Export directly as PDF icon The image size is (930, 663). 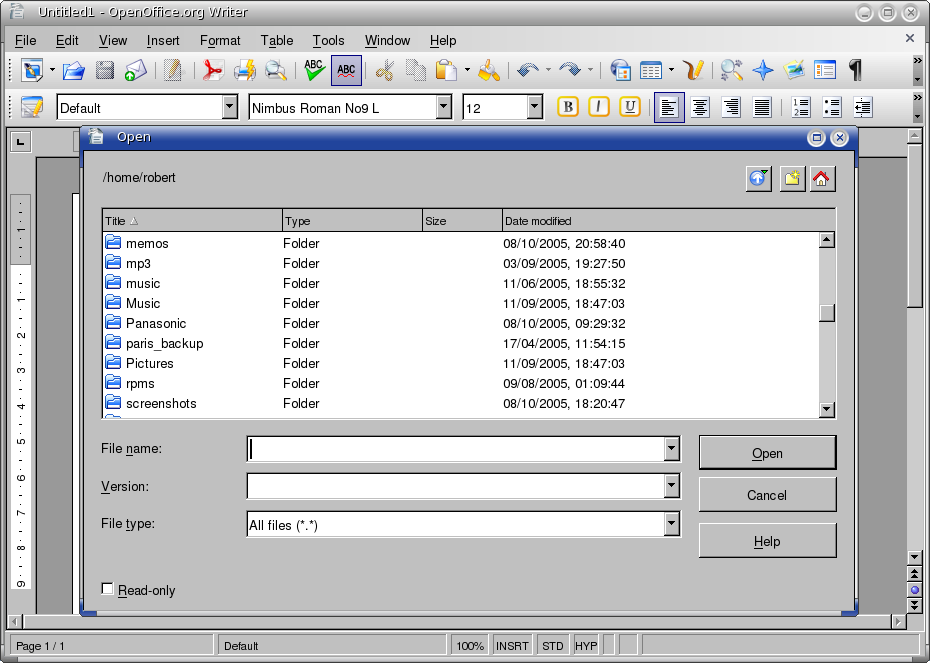pyautogui.click(x=213, y=71)
